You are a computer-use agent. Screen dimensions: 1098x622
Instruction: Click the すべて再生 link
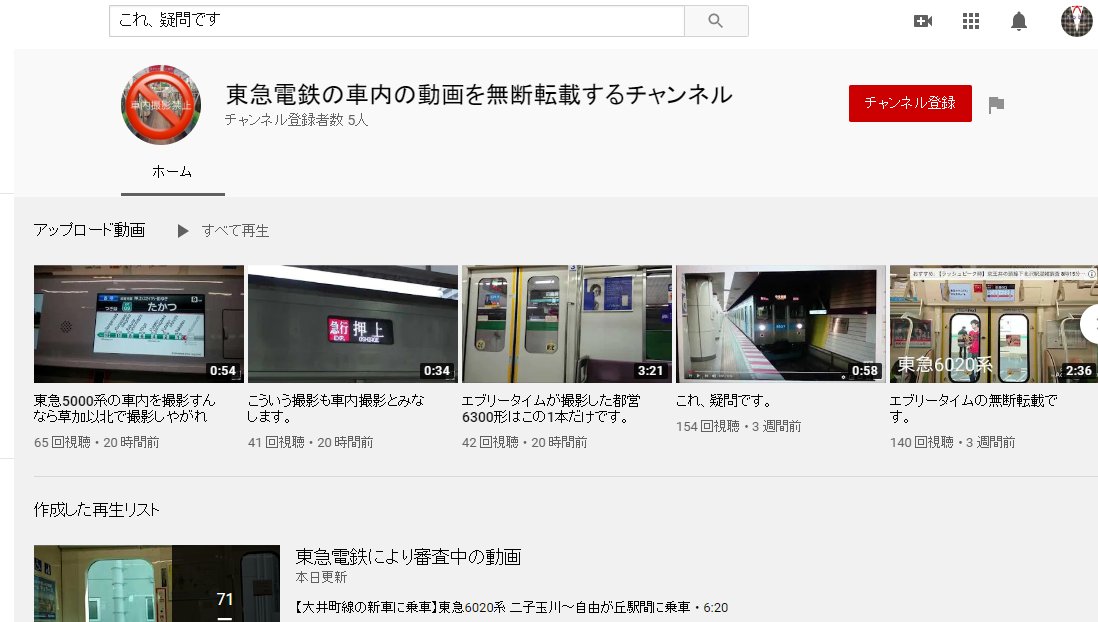pos(235,231)
